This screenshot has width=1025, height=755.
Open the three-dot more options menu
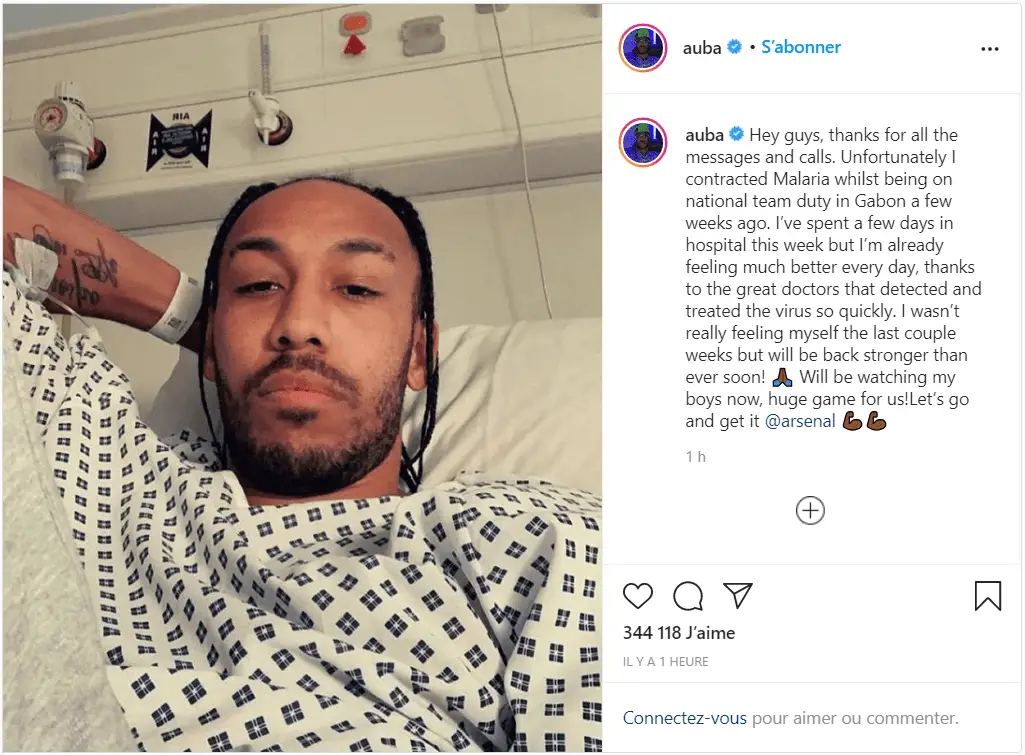tap(990, 49)
